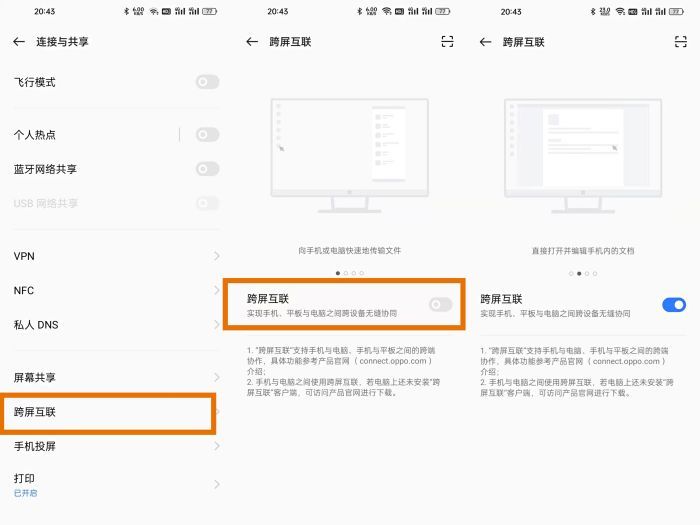Open the 屏幕共享 menu entry
Image resolution: width=700 pixels, height=525 pixels.
110,378
